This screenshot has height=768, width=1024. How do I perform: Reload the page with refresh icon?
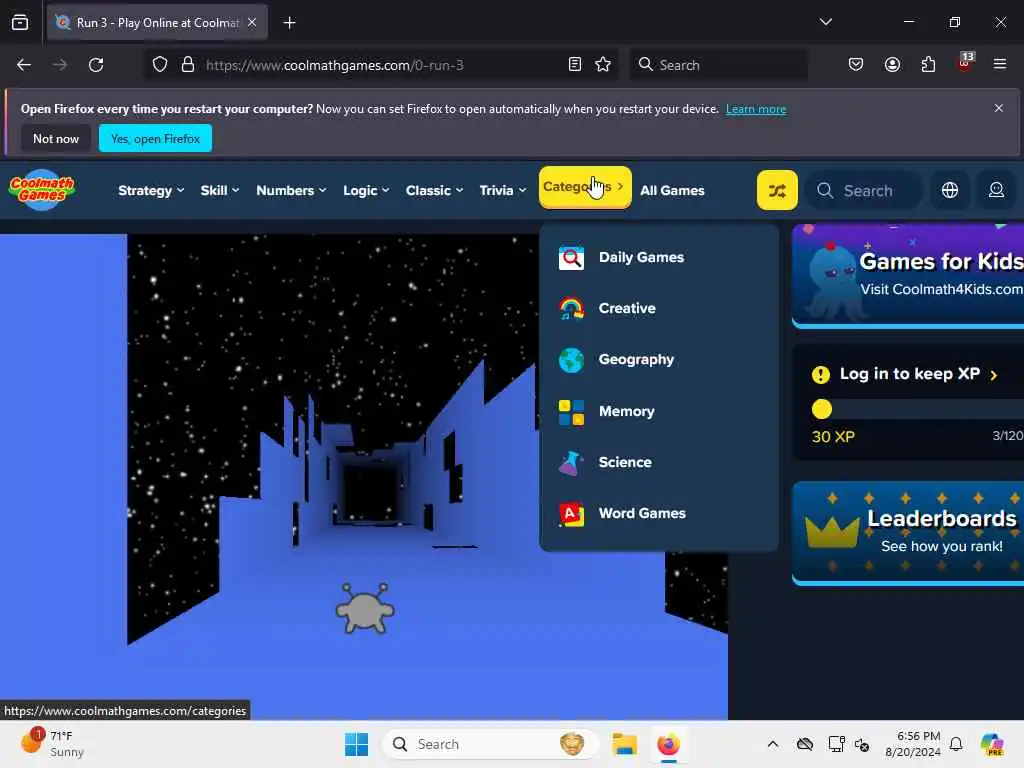tap(96, 65)
